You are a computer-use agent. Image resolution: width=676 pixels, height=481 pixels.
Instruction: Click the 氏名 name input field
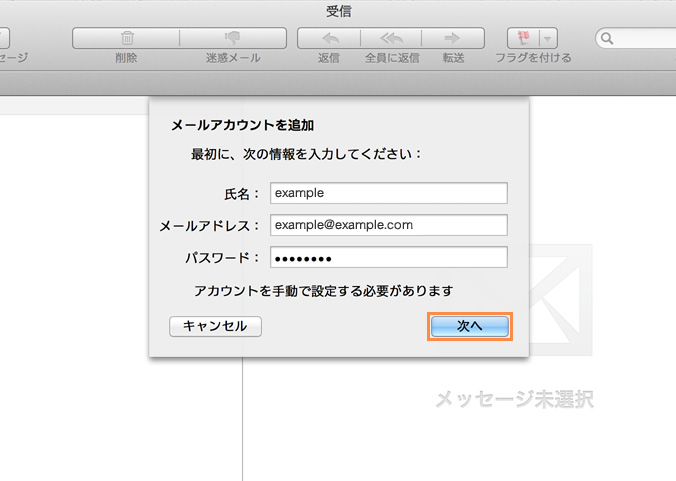[x=388, y=193]
